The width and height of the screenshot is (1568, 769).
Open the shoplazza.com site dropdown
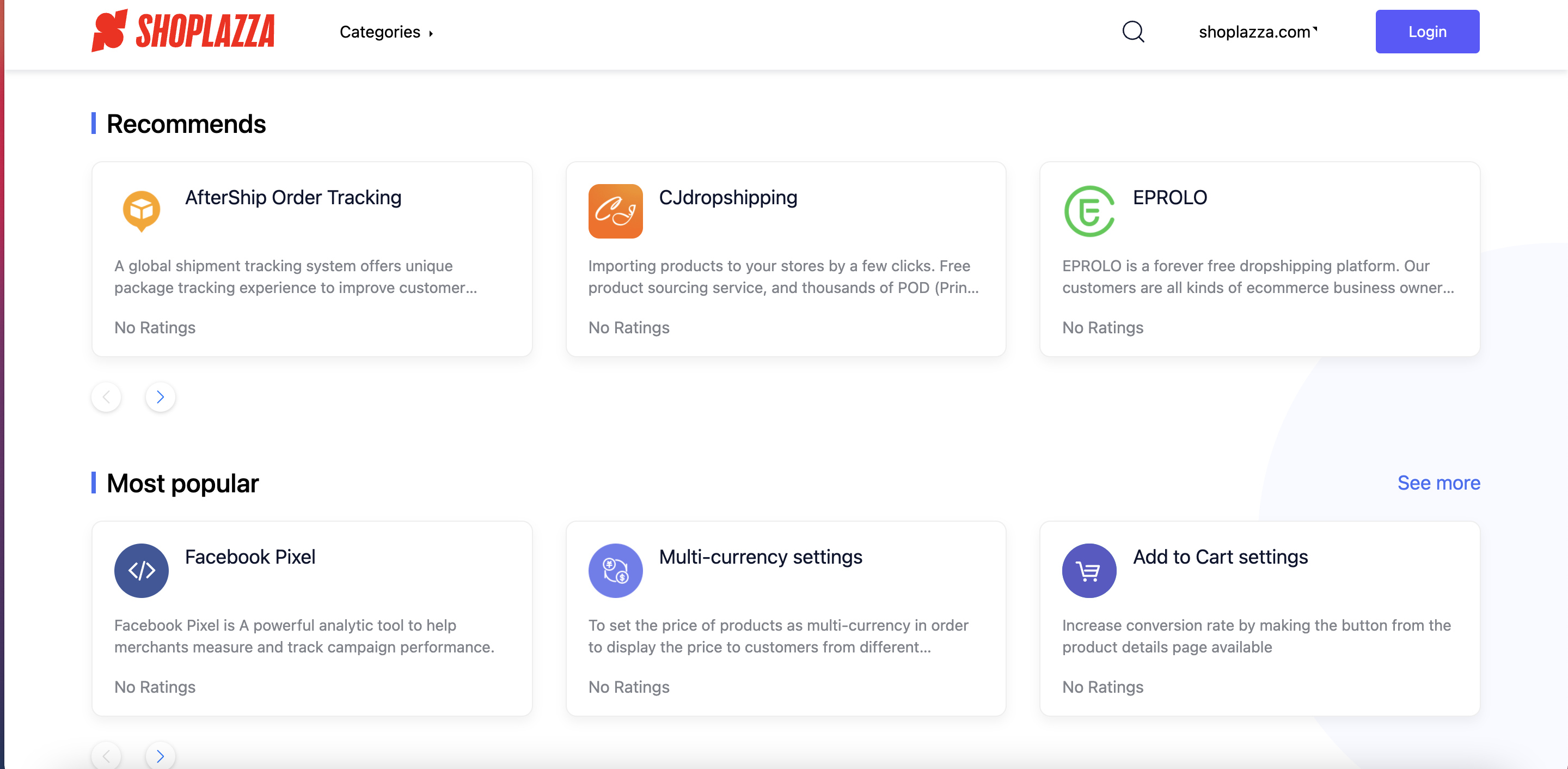point(1258,32)
